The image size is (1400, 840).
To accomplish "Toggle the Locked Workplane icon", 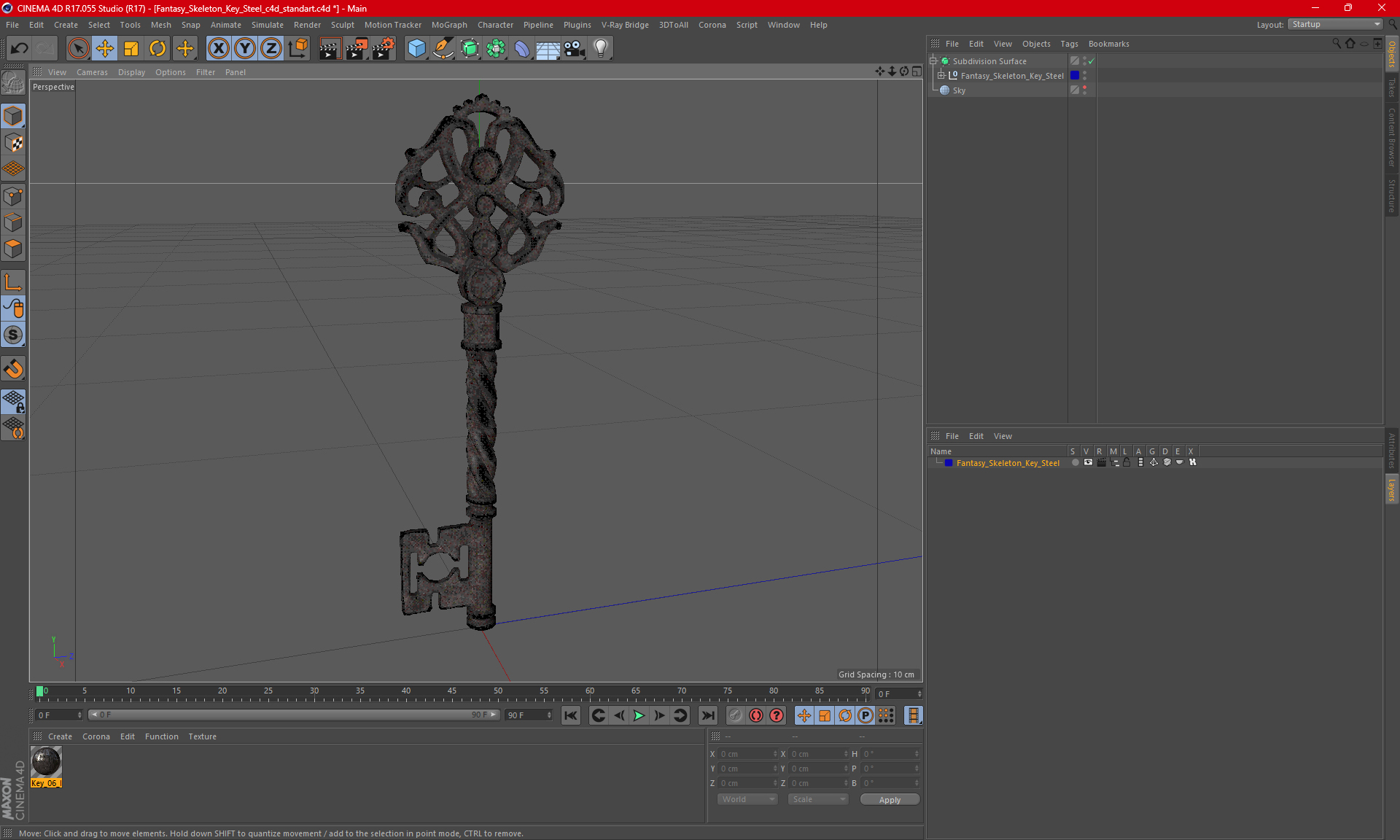I will pos(13,401).
